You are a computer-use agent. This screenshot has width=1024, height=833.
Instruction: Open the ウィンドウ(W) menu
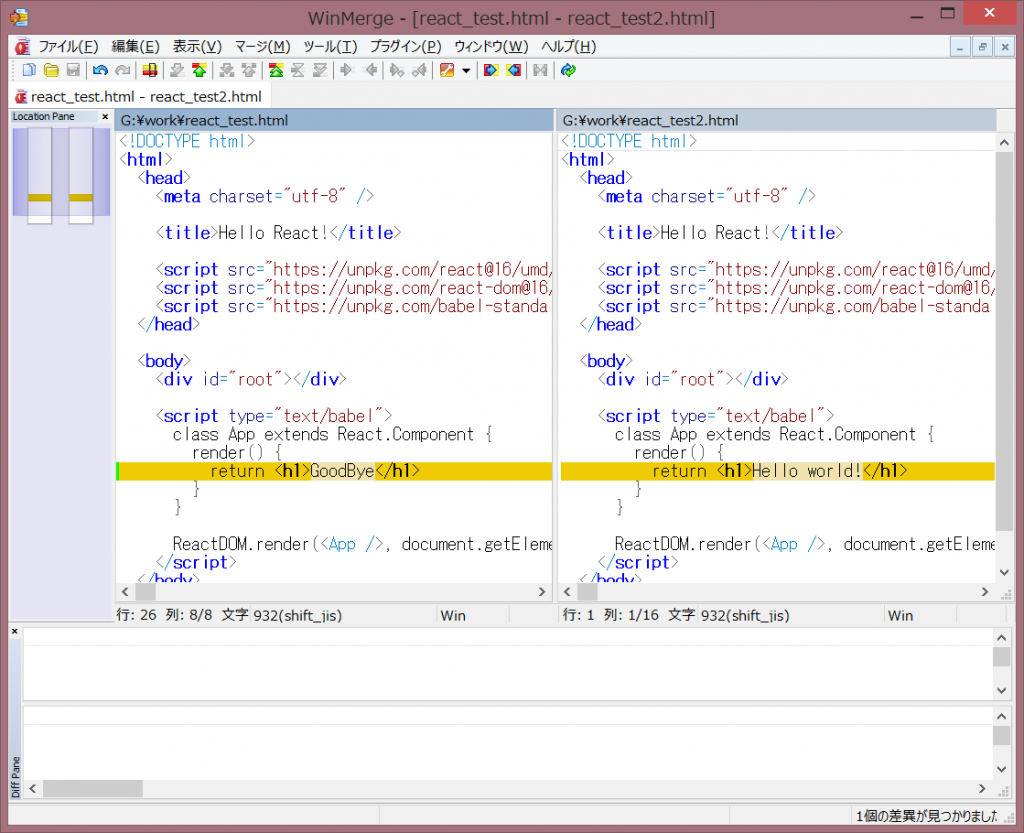[x=491, y=46]
